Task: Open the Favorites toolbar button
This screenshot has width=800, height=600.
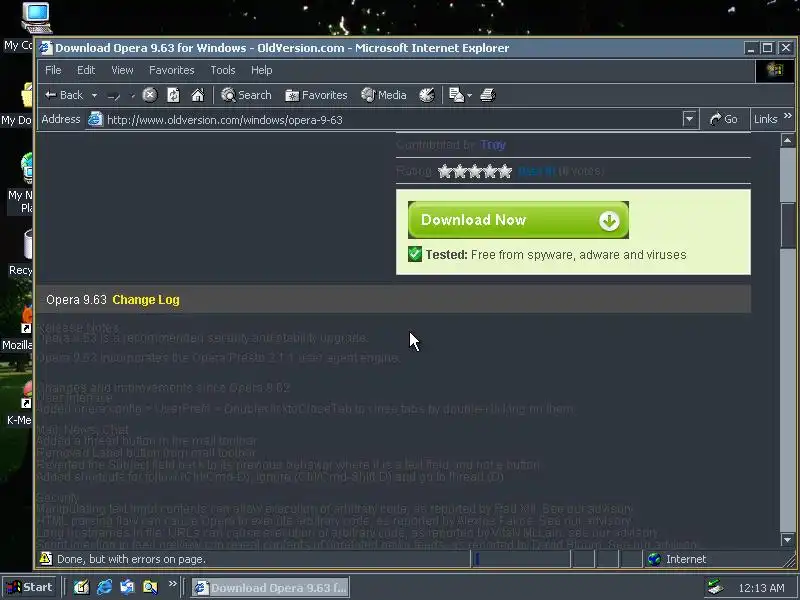Action: click(x=316, y=95)
